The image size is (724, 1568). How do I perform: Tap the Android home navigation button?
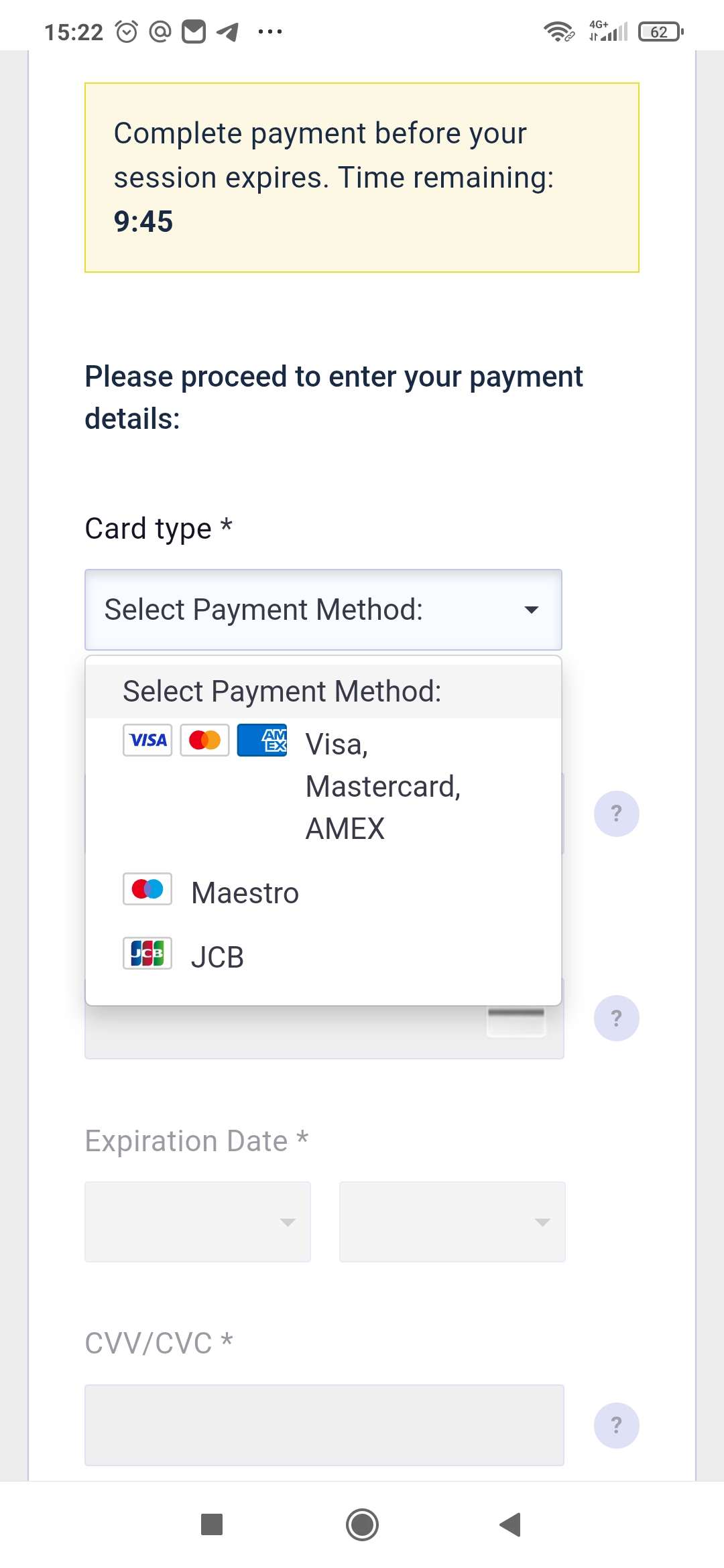point(362,1524)
